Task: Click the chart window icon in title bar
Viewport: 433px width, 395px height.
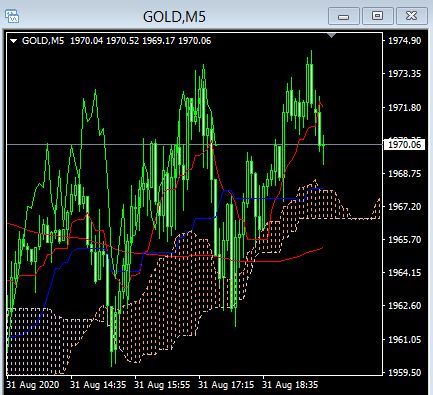Action: (x=12, y=16)
